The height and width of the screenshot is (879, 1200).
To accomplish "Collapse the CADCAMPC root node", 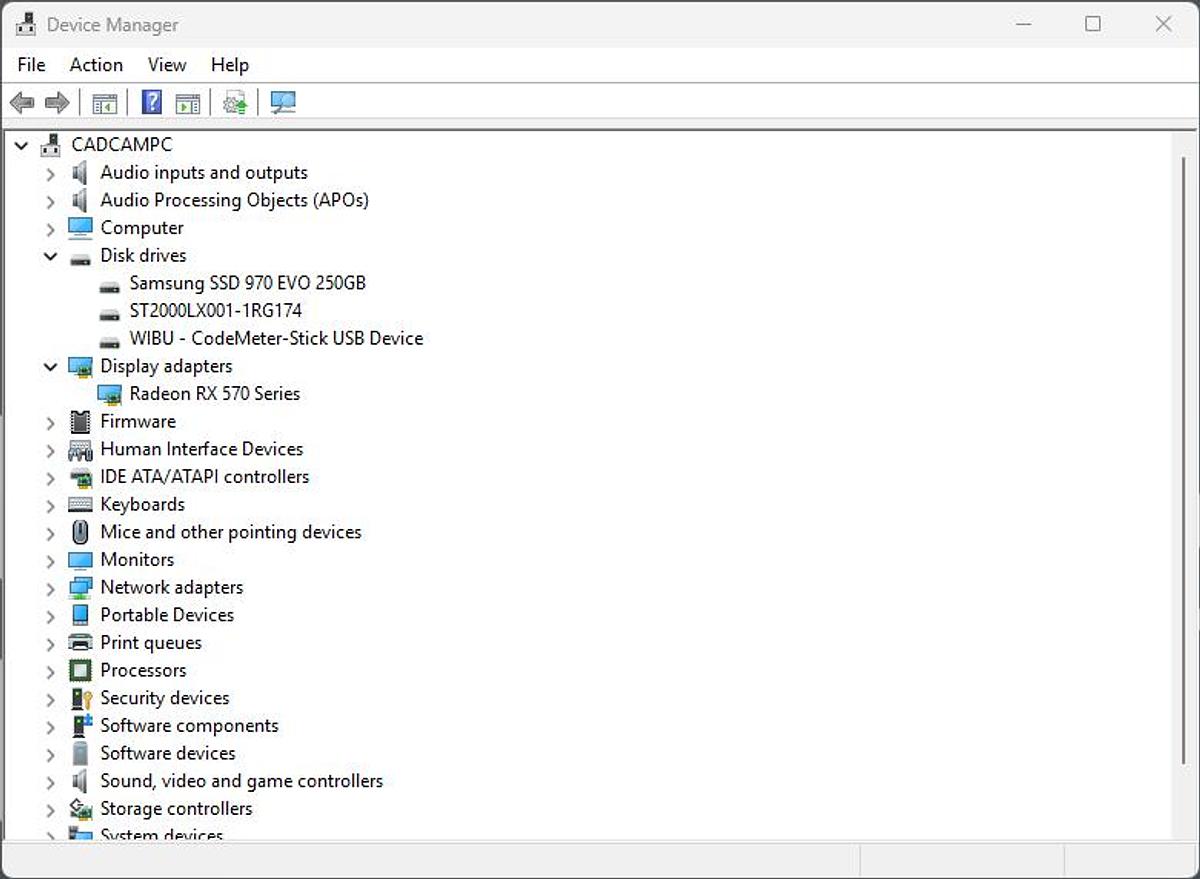I will [x=21, y=146].
